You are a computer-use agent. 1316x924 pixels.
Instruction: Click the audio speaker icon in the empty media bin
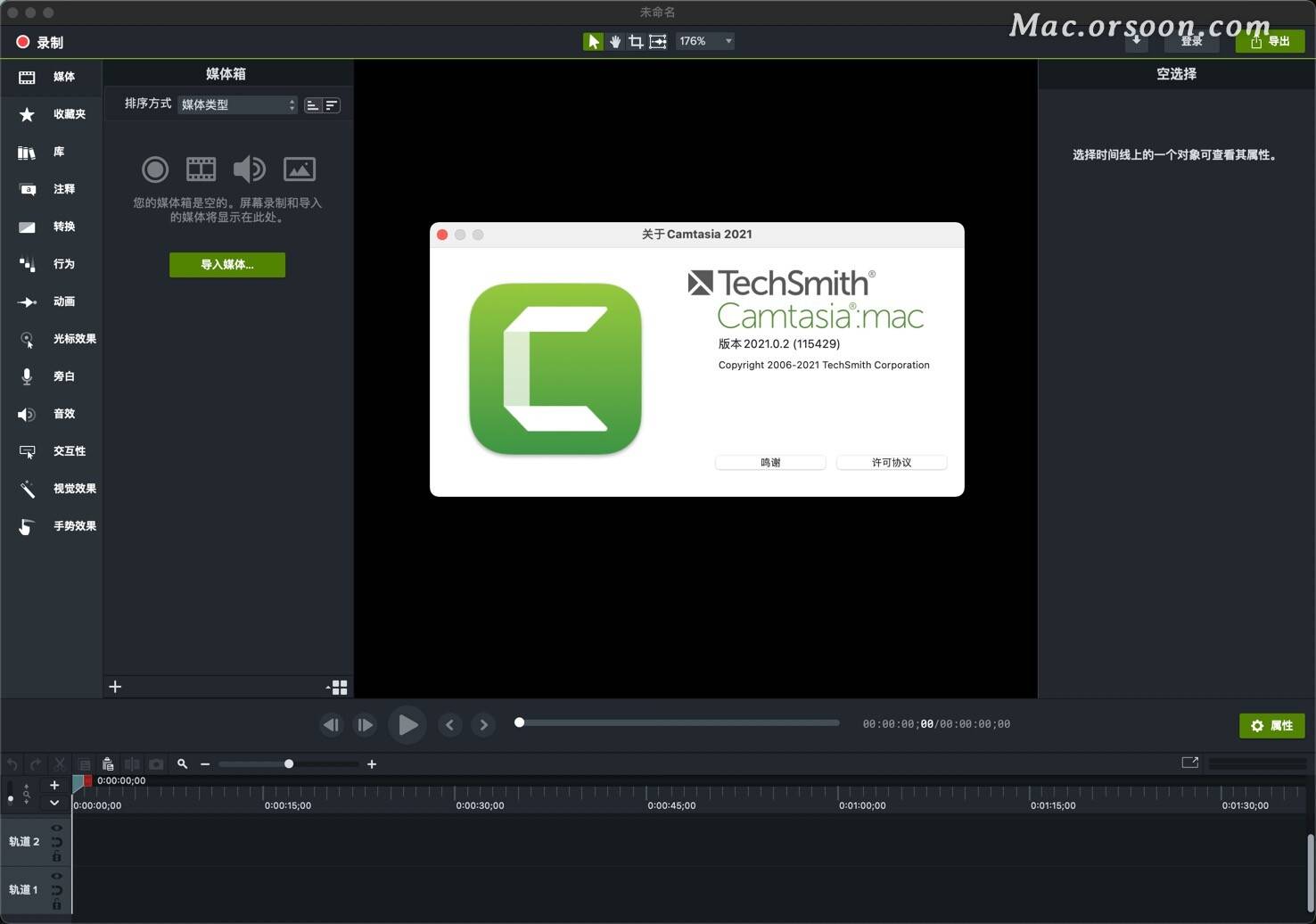[x=249, y=169]
